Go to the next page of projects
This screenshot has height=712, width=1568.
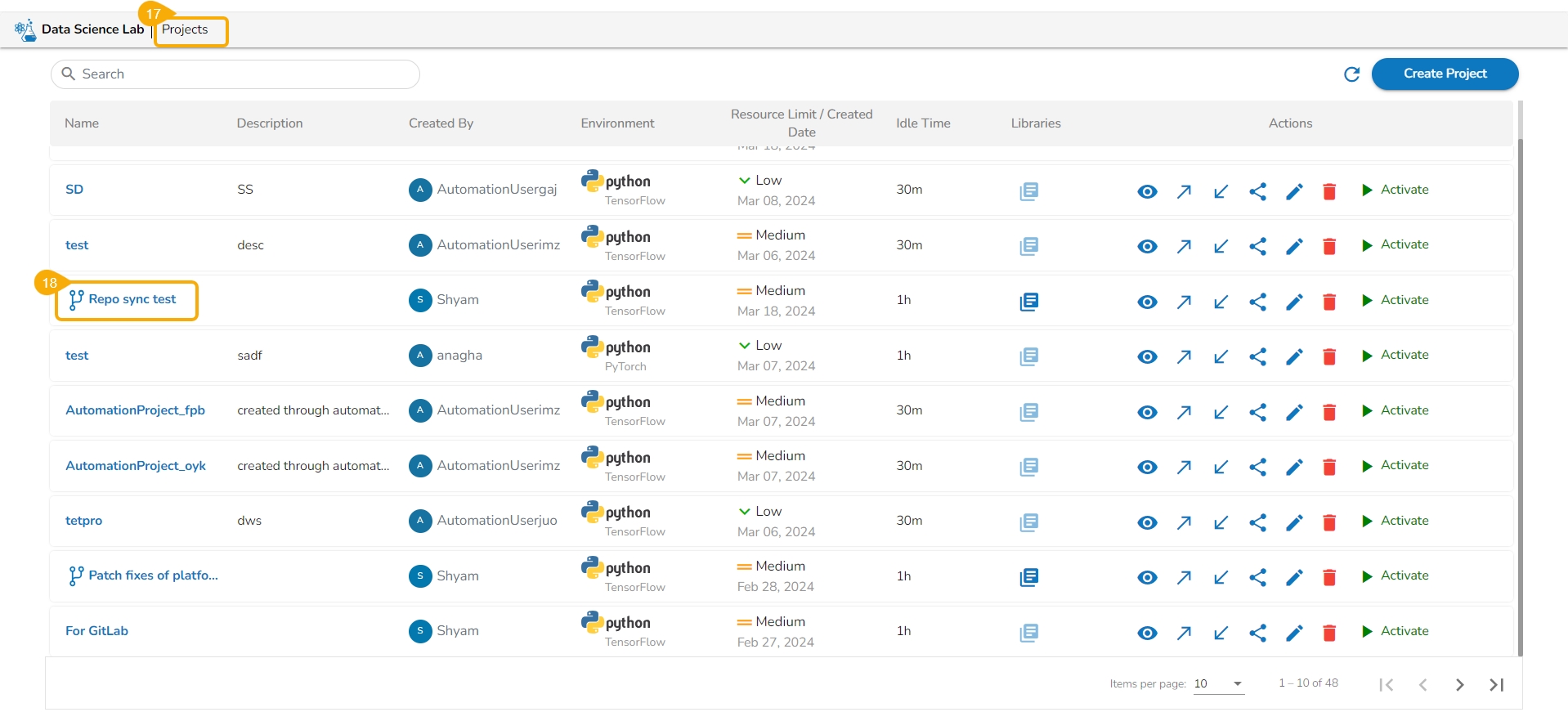tap(1459, 685)
